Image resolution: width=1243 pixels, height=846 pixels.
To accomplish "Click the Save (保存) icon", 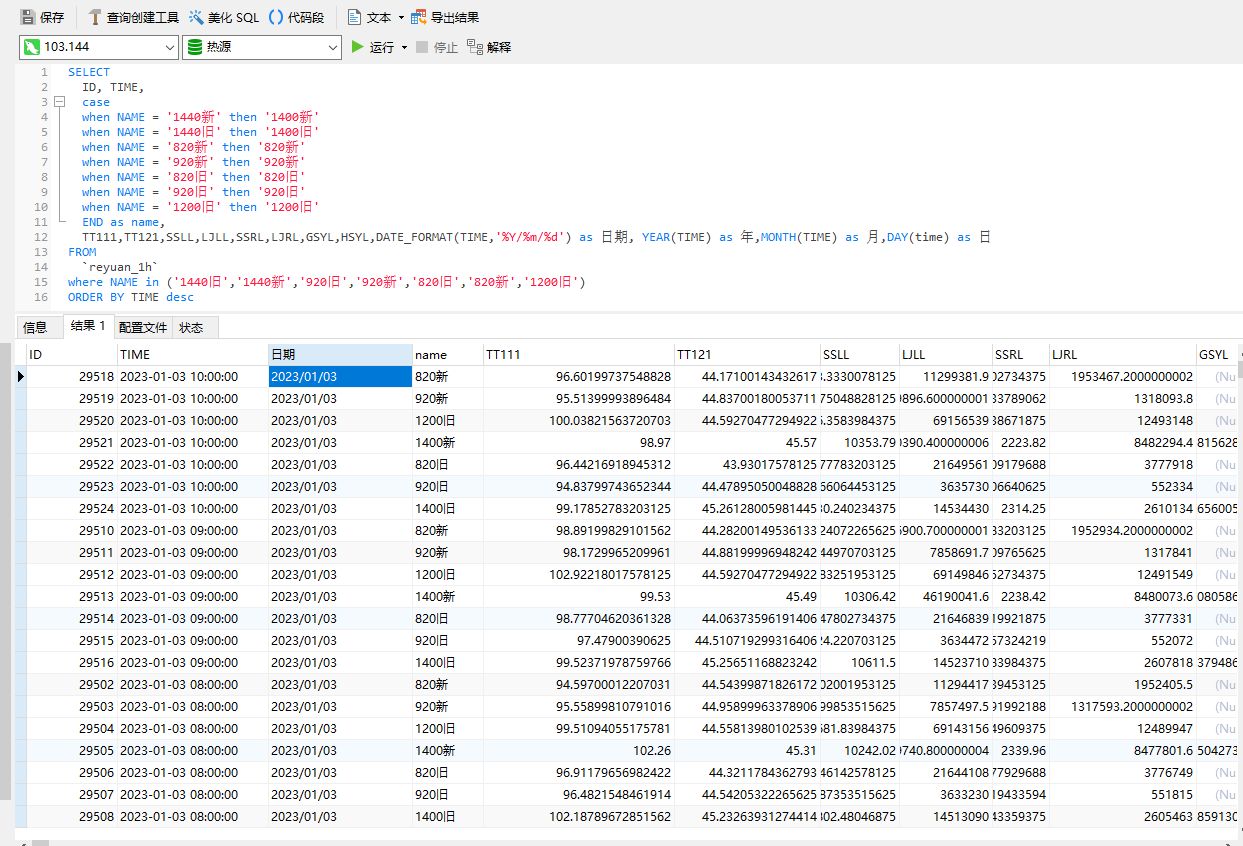I will click(28, 17).
